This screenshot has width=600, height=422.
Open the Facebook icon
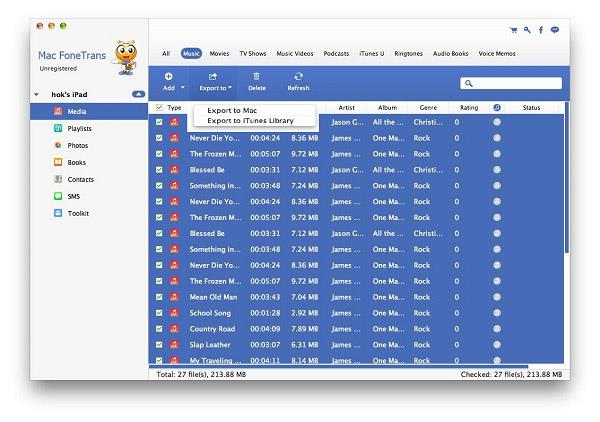coord(541,30)
